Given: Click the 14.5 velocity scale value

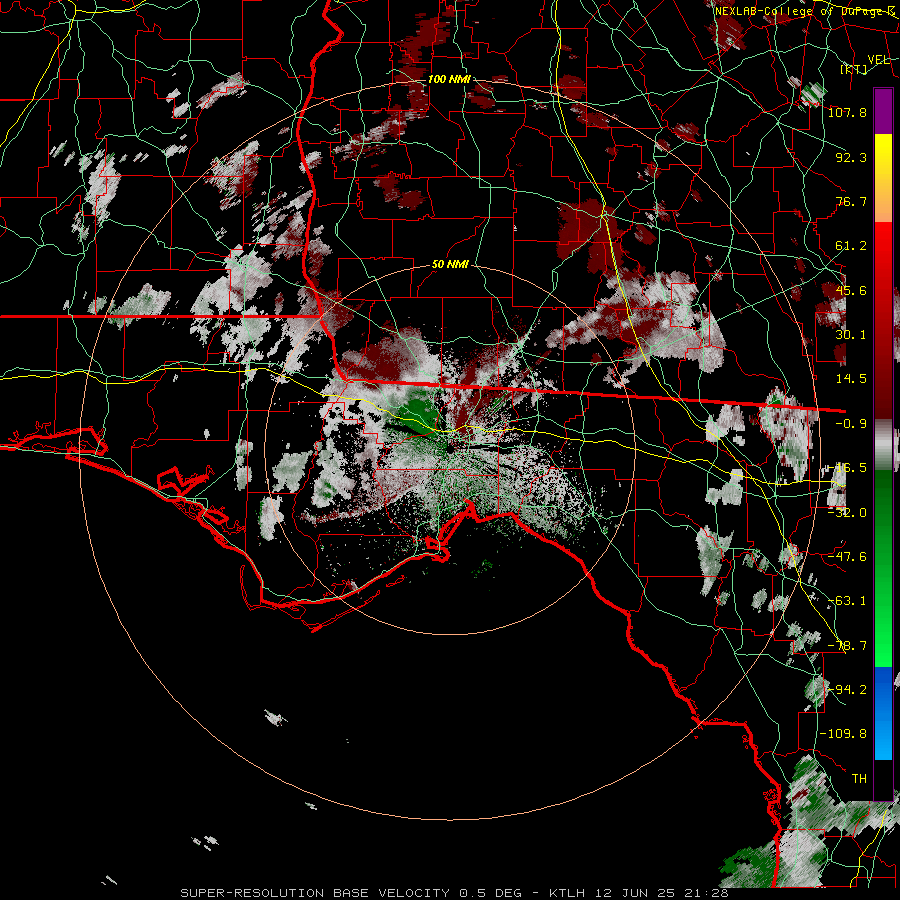Looking at the screenshot, I should point(851,379).
